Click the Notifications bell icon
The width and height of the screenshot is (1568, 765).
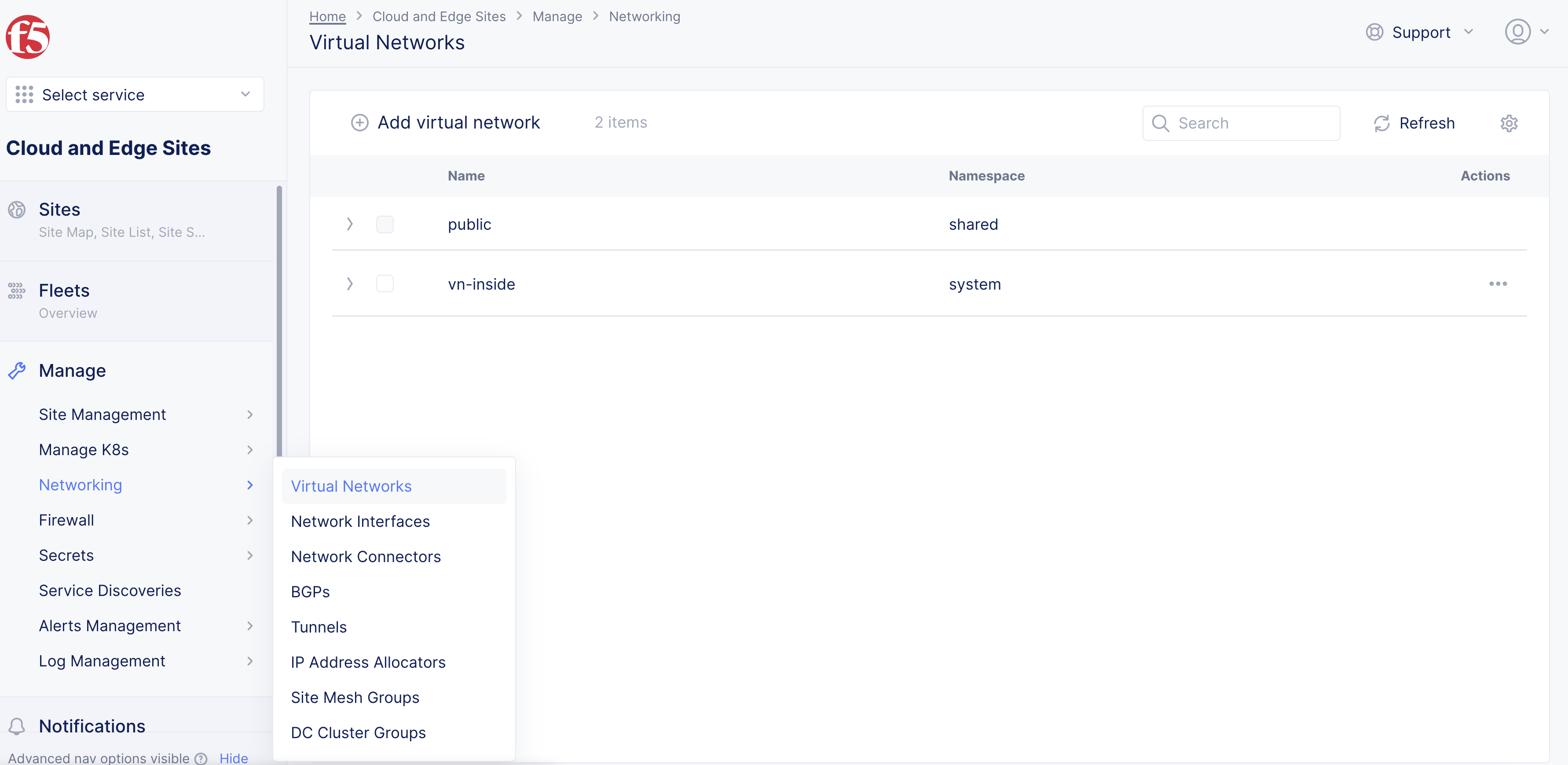(x=17, y=726)
